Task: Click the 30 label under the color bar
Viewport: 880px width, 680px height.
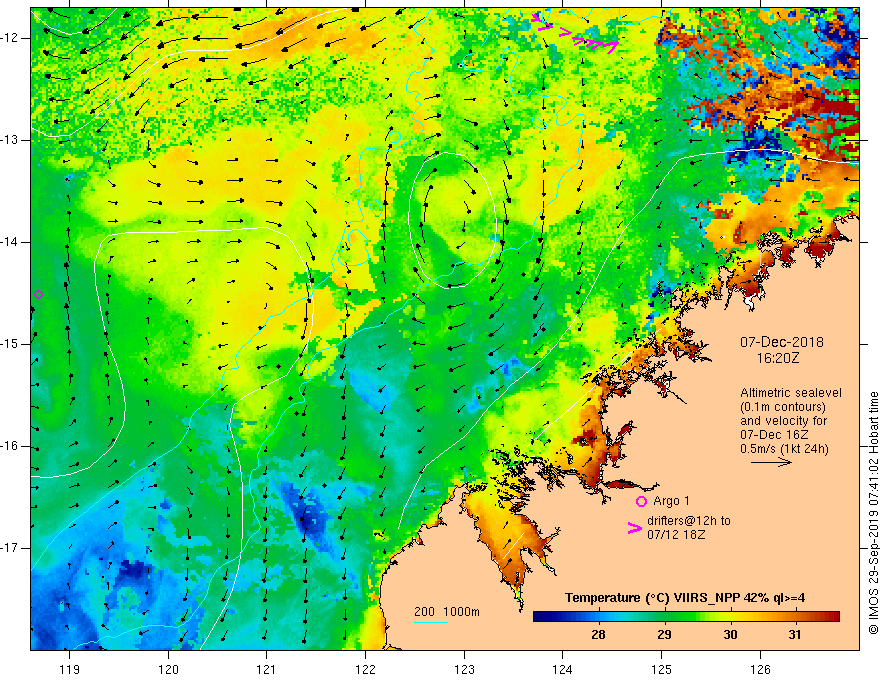Action: coord(730,635)
